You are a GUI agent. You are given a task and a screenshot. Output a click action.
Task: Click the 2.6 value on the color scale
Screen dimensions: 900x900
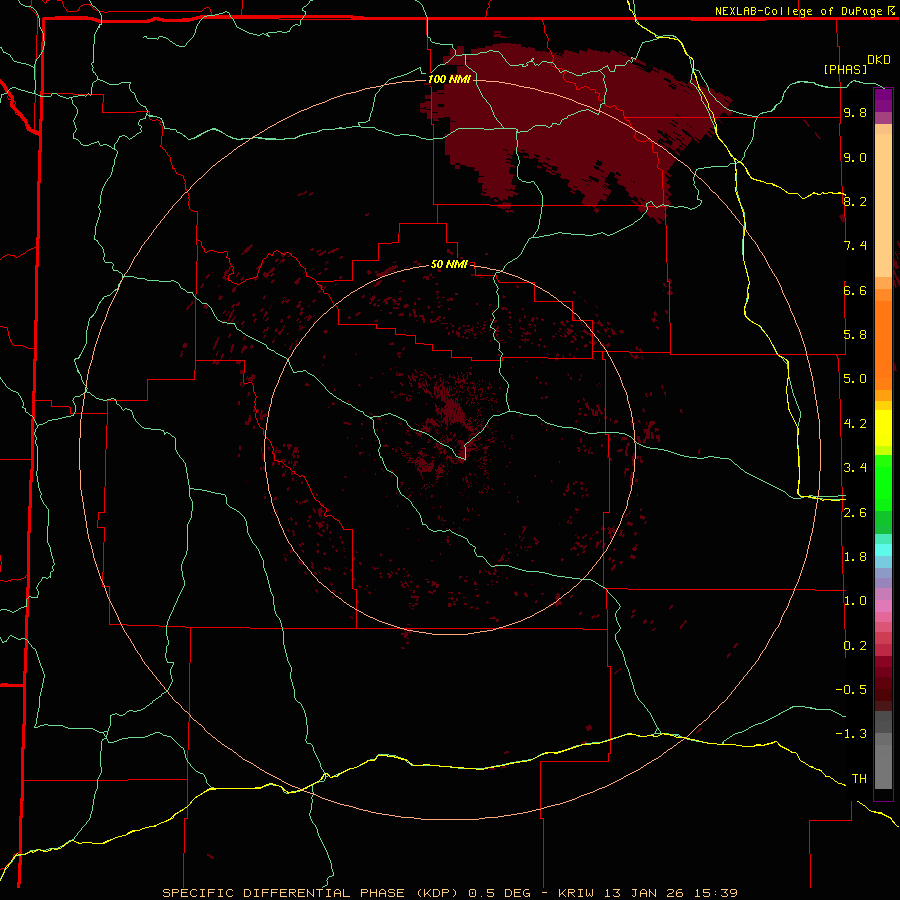coord(855,513)
